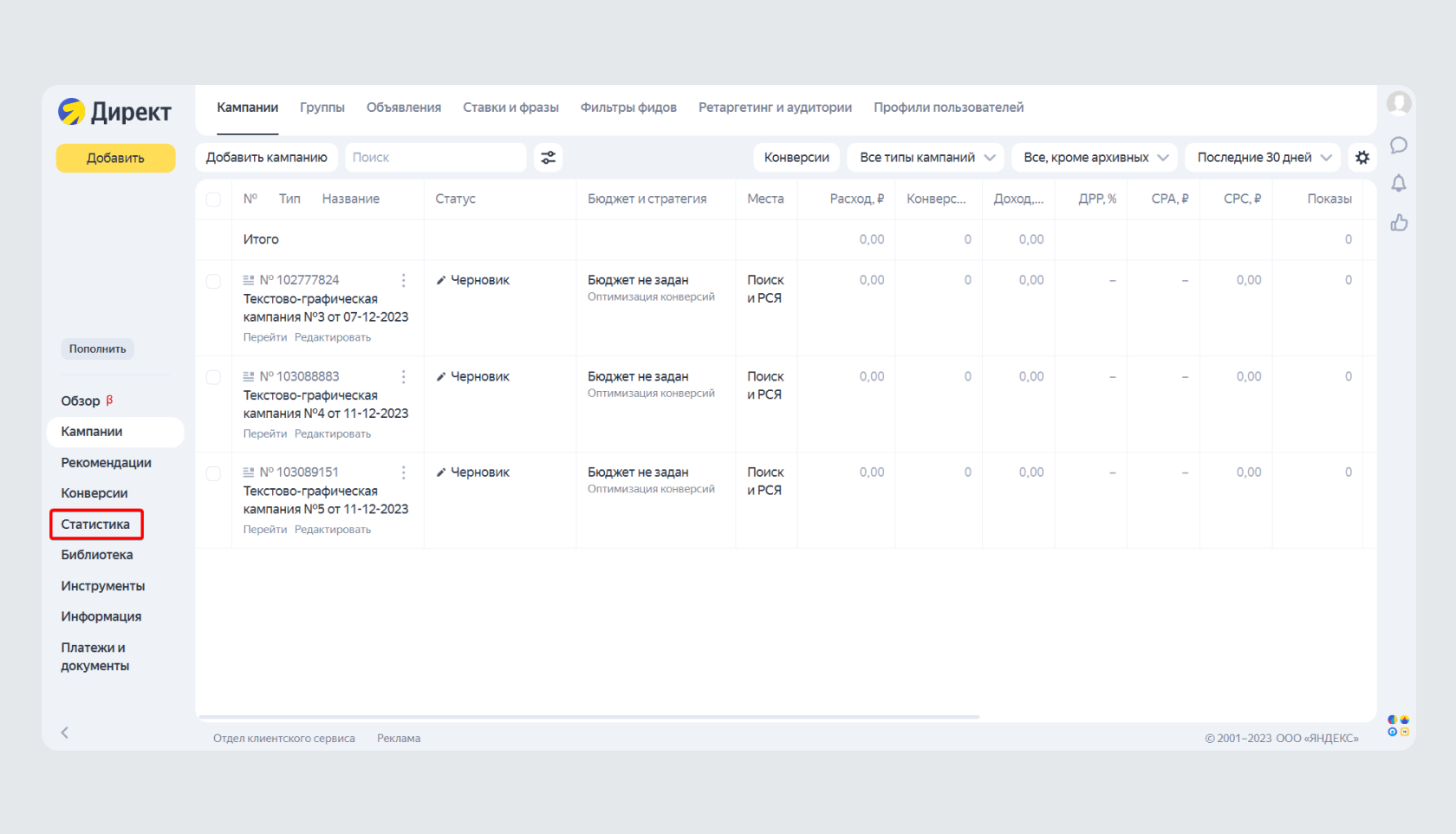This screenshot has height=834, width=1456.
Task: Open Перейти link for campaign №3
Action: coord(265,337)
